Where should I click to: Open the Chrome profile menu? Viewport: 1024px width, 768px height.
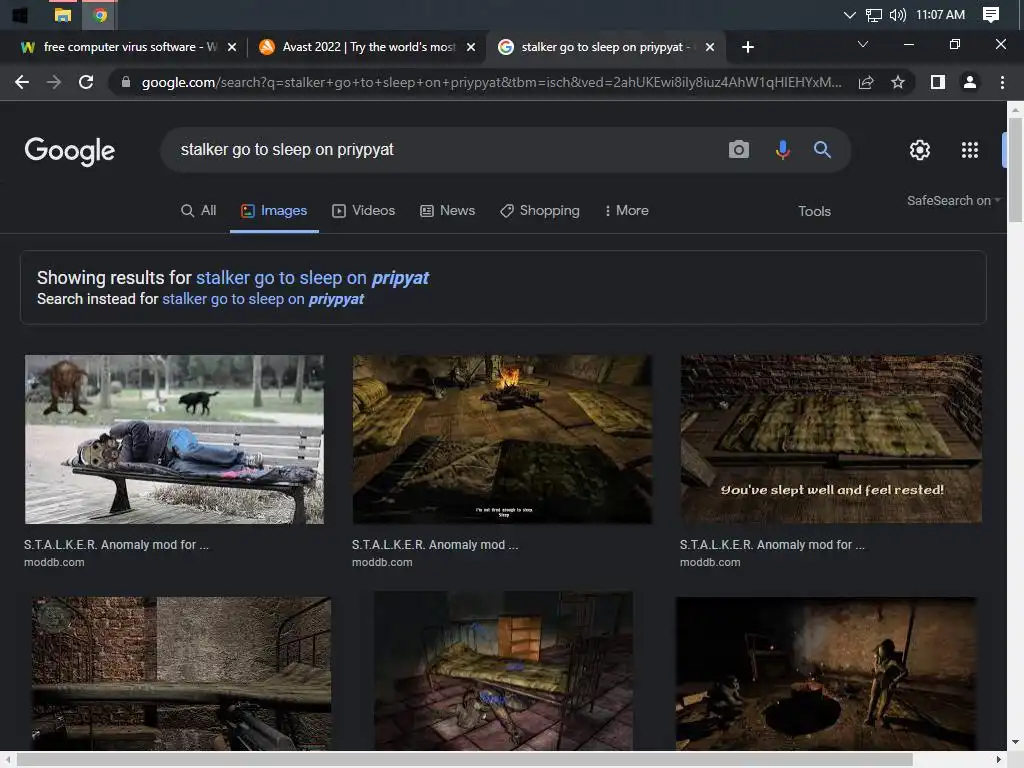(970, 82)
